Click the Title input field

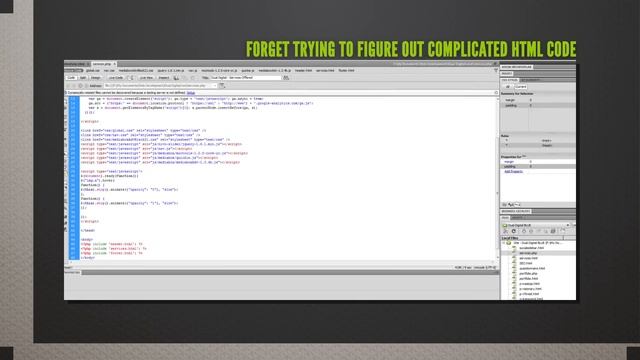[x=246, y=78]
